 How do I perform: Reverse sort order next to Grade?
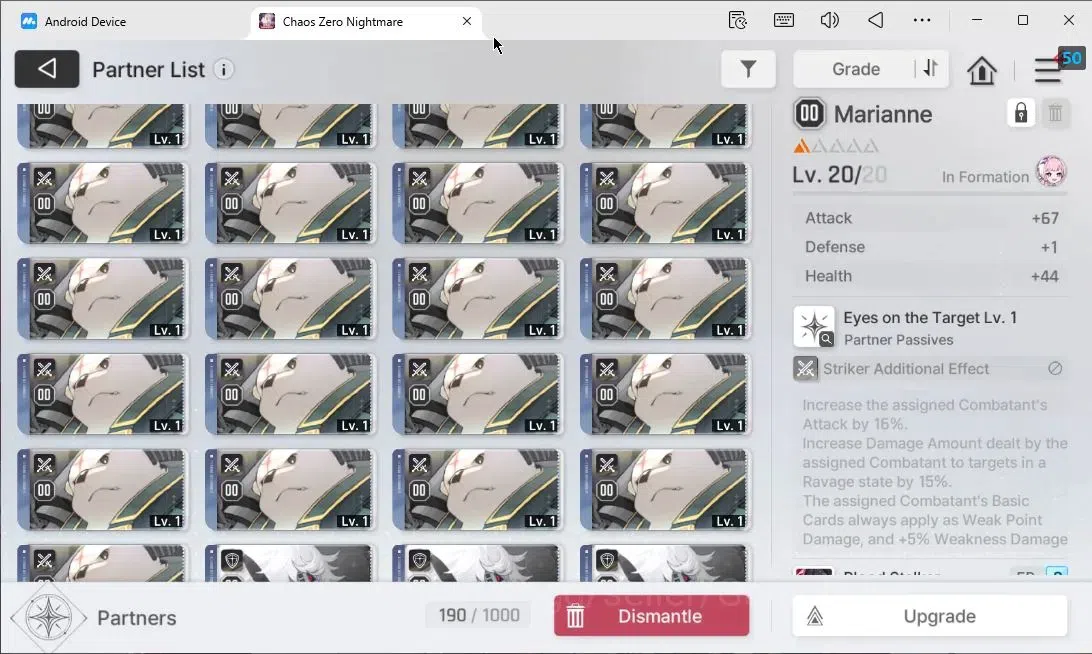coord(931,69)
